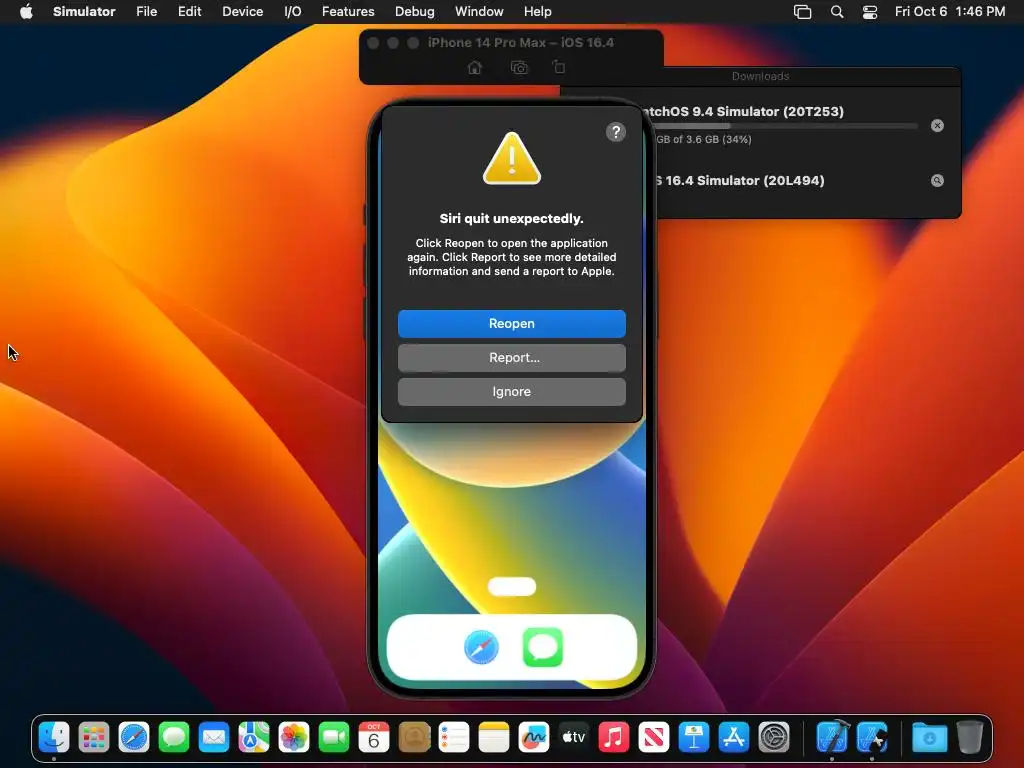Viewport: 1024px width, 768px height.
Task: Open Notes from the Dock
Action: coord(494,737)
